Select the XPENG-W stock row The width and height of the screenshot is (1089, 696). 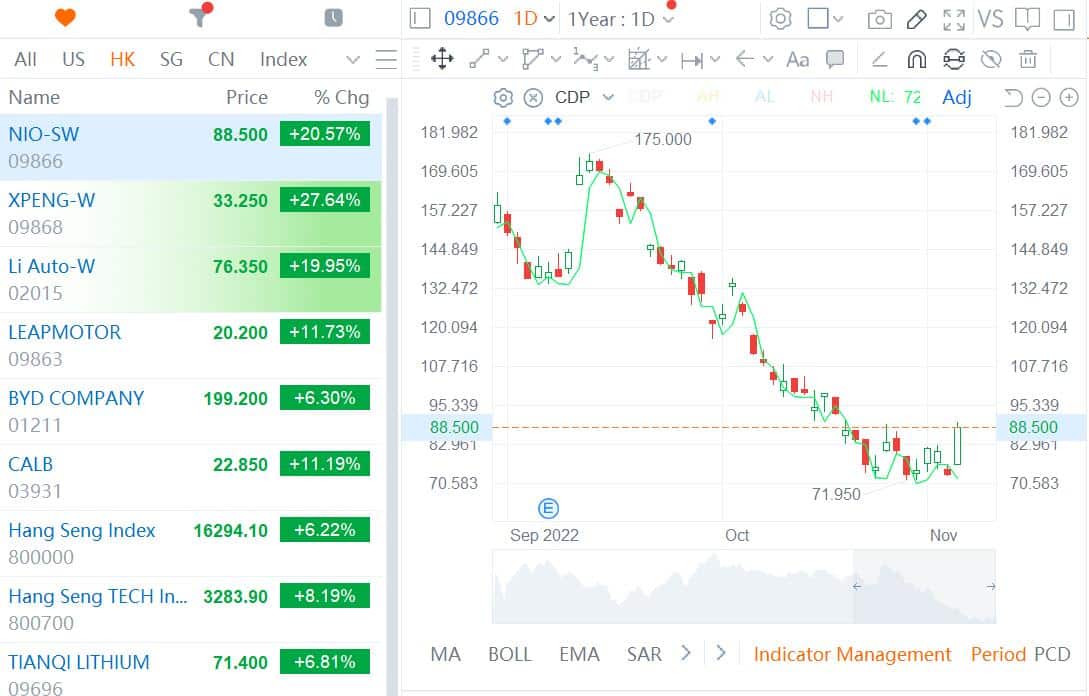190,213
